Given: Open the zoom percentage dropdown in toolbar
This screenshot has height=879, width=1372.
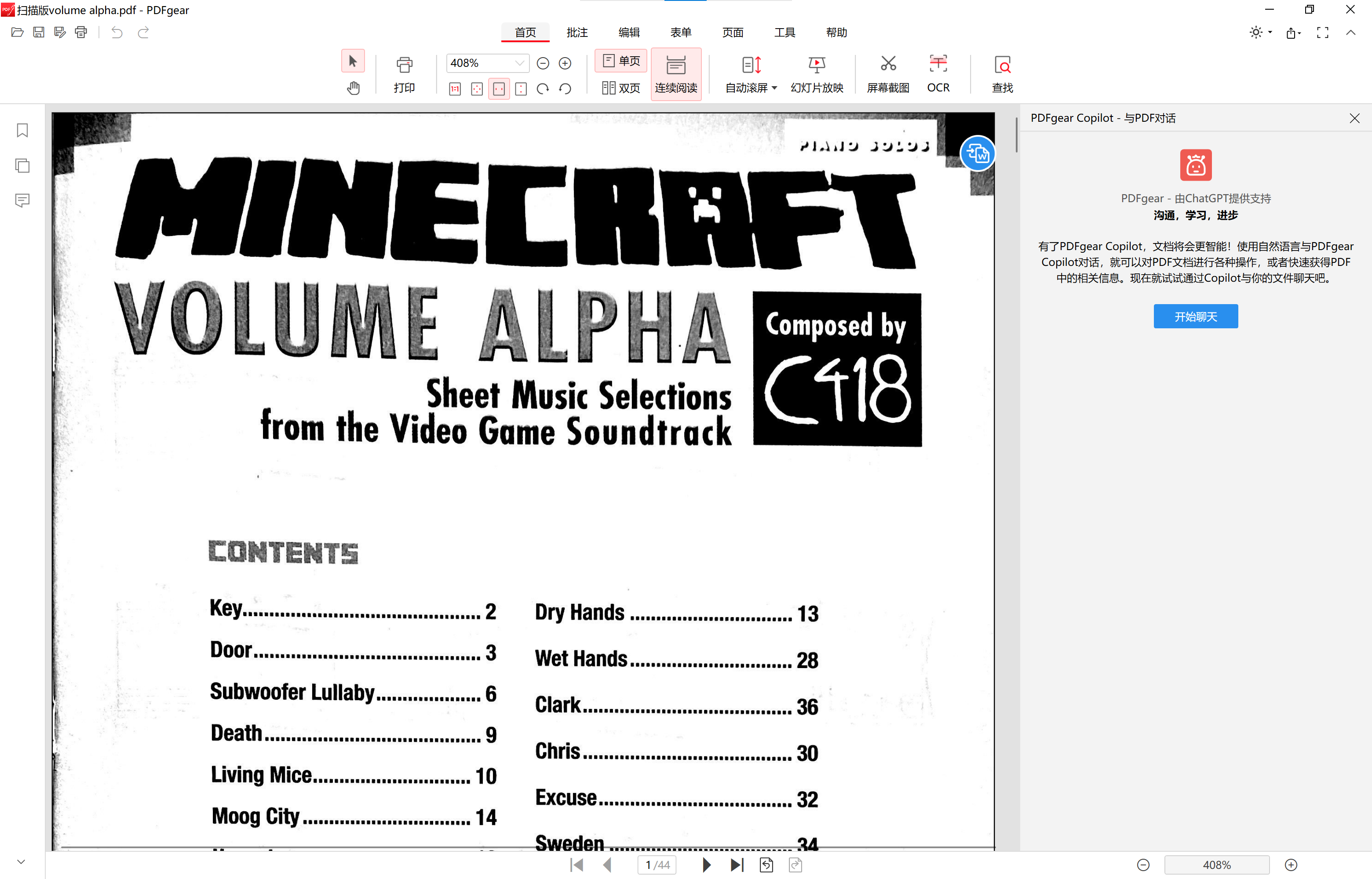Looking at the screenshot, I should [x=520, y=63].
